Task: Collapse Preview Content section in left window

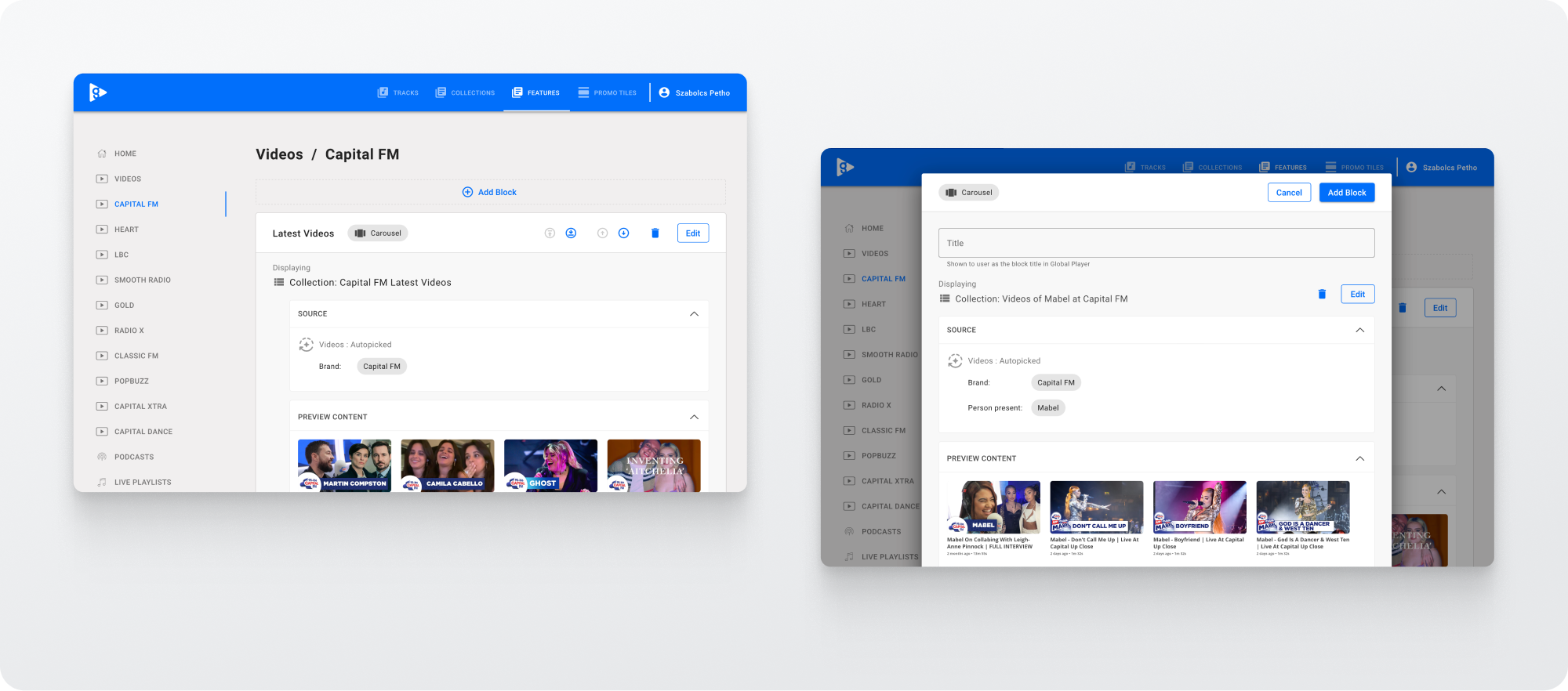Action: 694,418
